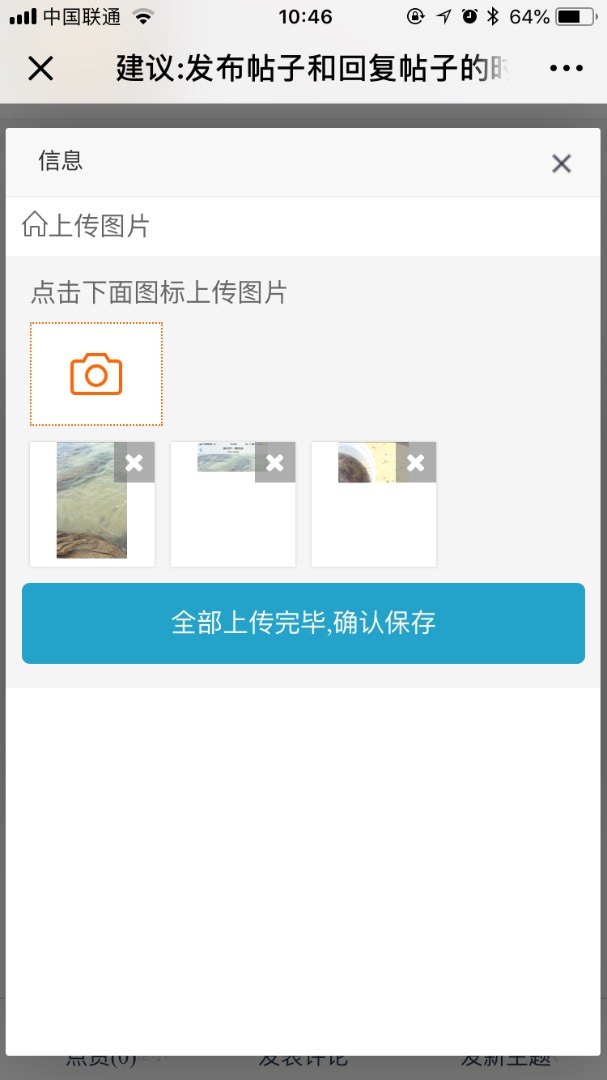
Task: Open the three-dot more menu
Action: coord(566,68)
